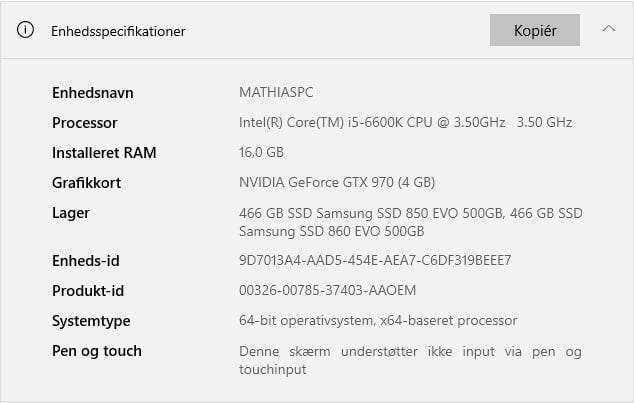Image resolution: width=634 pixels, height=403 pixels.
Task: Click the info icon beside Enhedsspecifikationer
Action: coord(26,30)
